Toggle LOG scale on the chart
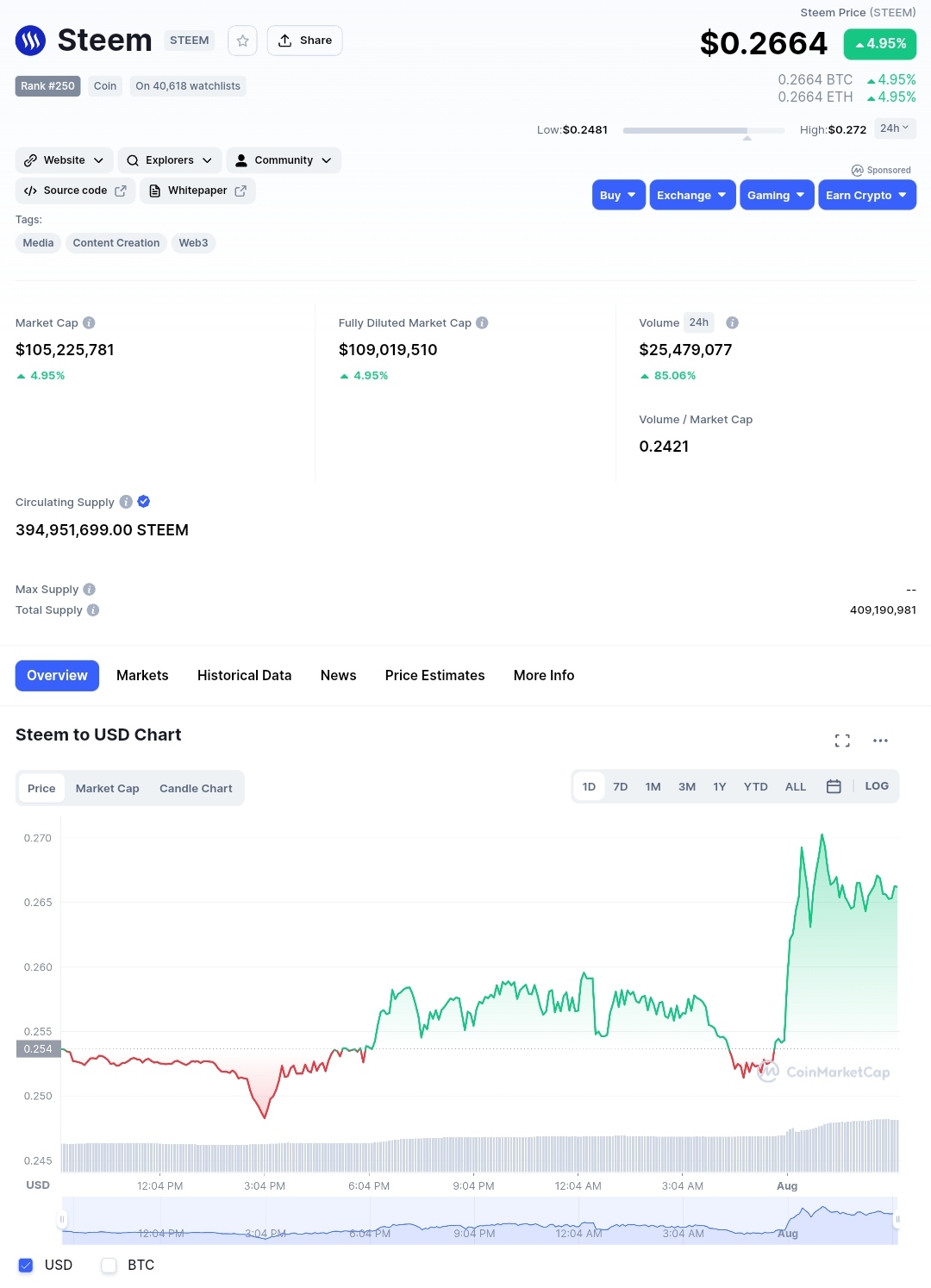The height and width of the screenshot is (1288, 931). click(877, 786)
